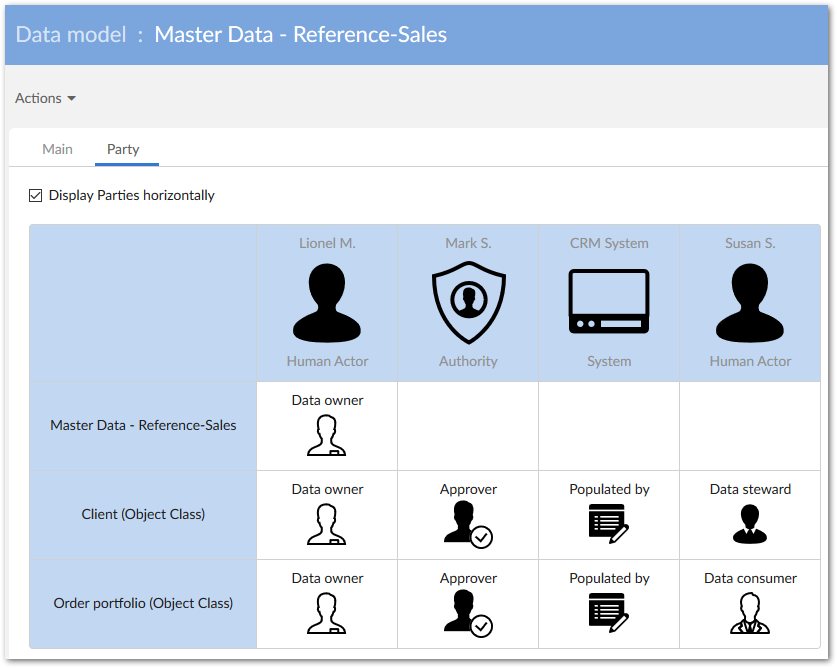Screen dimensions: 837x668
Task: Click Data owner icon in Master Data row
Action: pyautogui.click(x=327, y=435)
